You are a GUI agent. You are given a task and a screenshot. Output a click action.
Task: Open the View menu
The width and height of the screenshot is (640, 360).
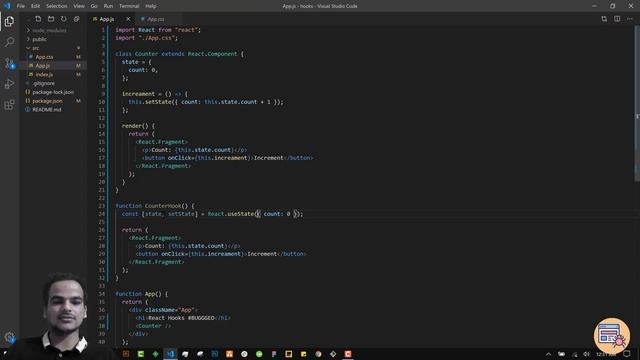[79, 6]
